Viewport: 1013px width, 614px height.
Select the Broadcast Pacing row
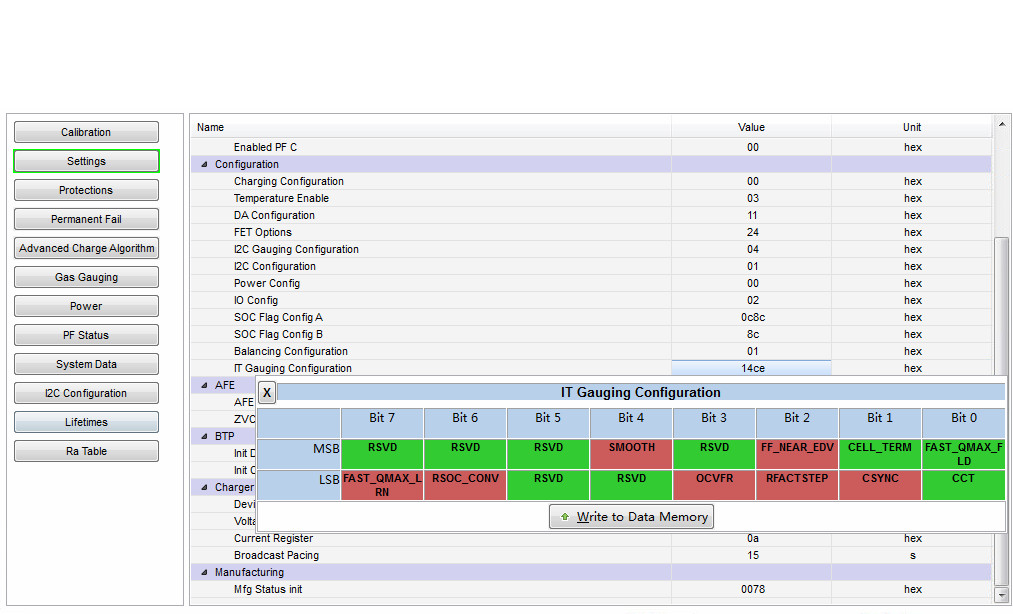click(591, 555)
